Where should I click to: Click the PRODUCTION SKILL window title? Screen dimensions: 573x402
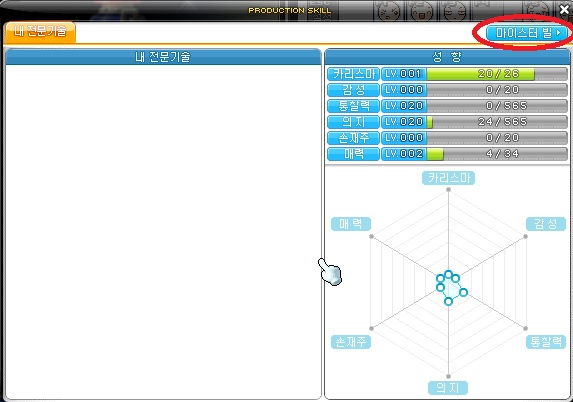[290, 10]
